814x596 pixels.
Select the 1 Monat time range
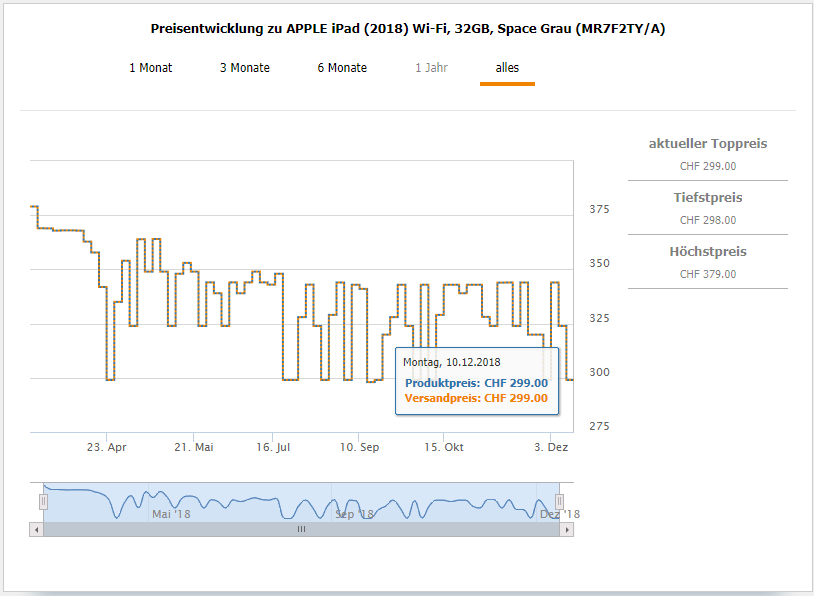150,68
